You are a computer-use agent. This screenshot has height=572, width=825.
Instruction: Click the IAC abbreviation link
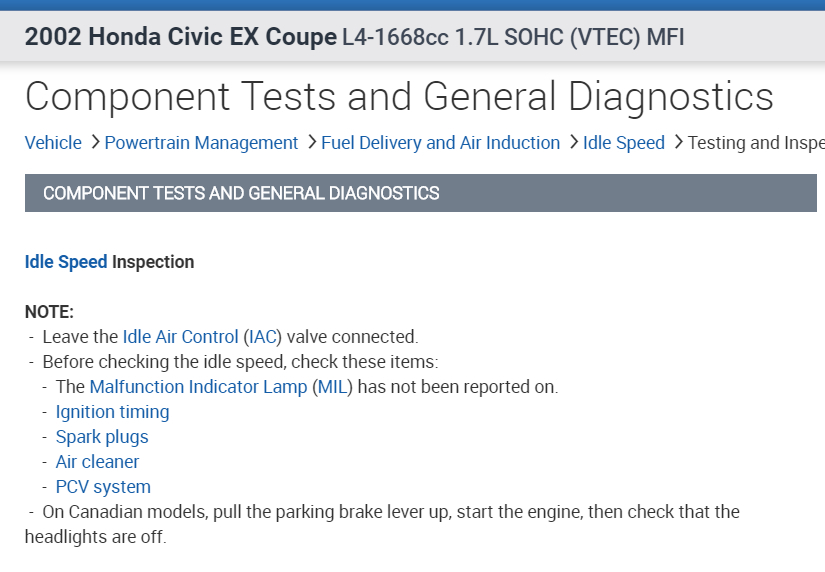point(264,337)
